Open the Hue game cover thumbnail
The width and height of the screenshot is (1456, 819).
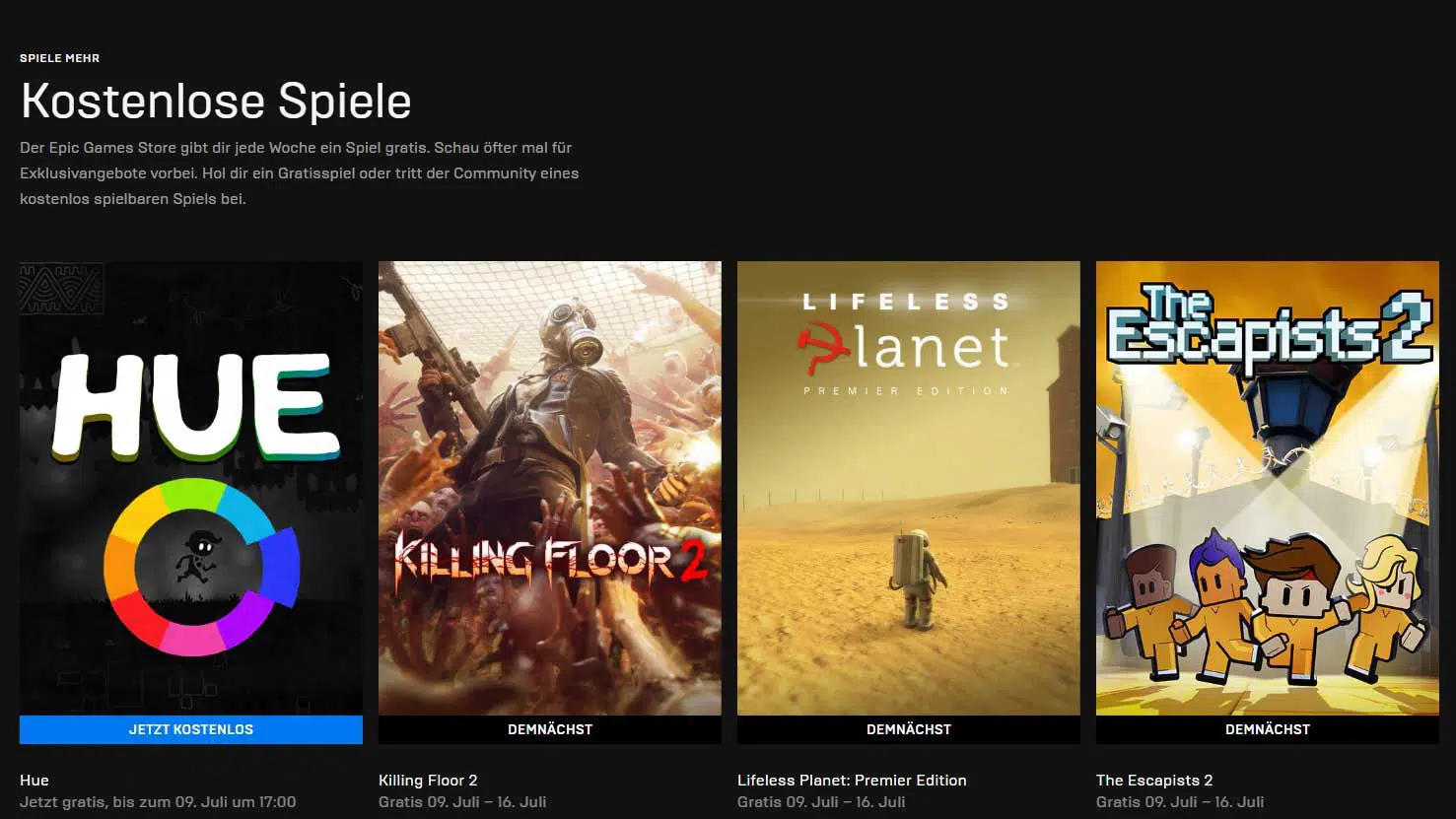[x=191, y=488]
